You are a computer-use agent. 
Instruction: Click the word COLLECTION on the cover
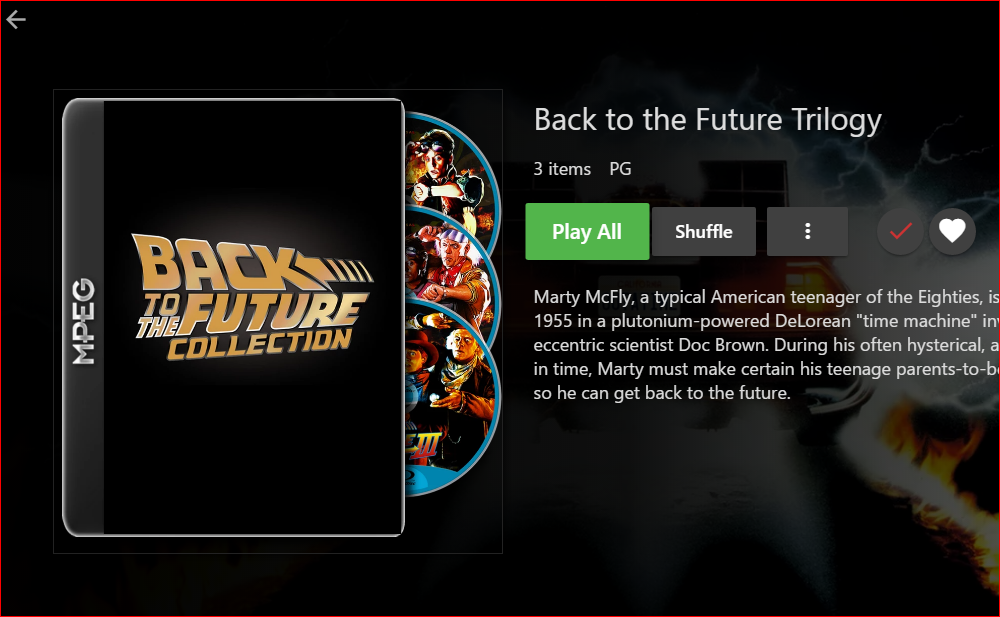[260, 344]
